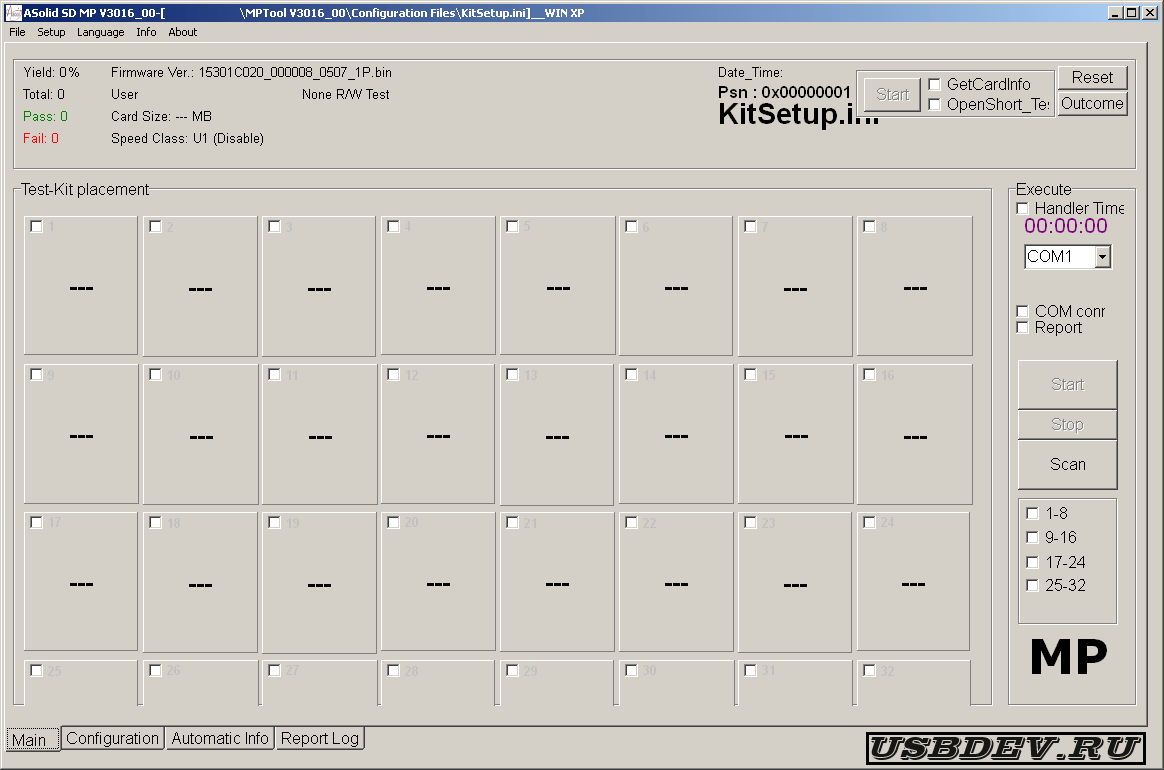Screen dimensions: 1164x770
Task: Check test-kit slot 15 checkbox
Action: tap(751, 374)
